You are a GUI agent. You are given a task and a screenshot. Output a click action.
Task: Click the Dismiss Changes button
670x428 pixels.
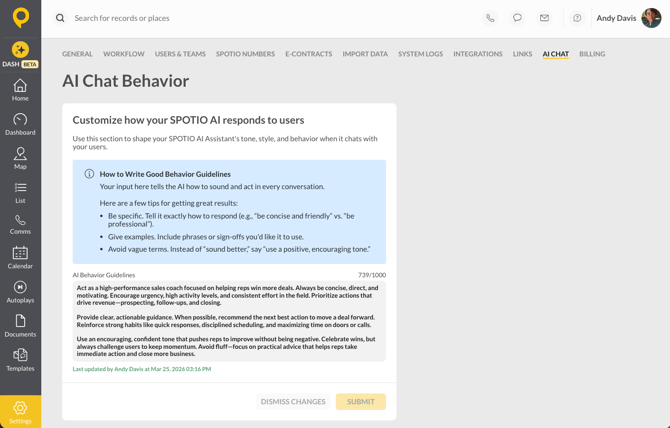coord(293,402)
